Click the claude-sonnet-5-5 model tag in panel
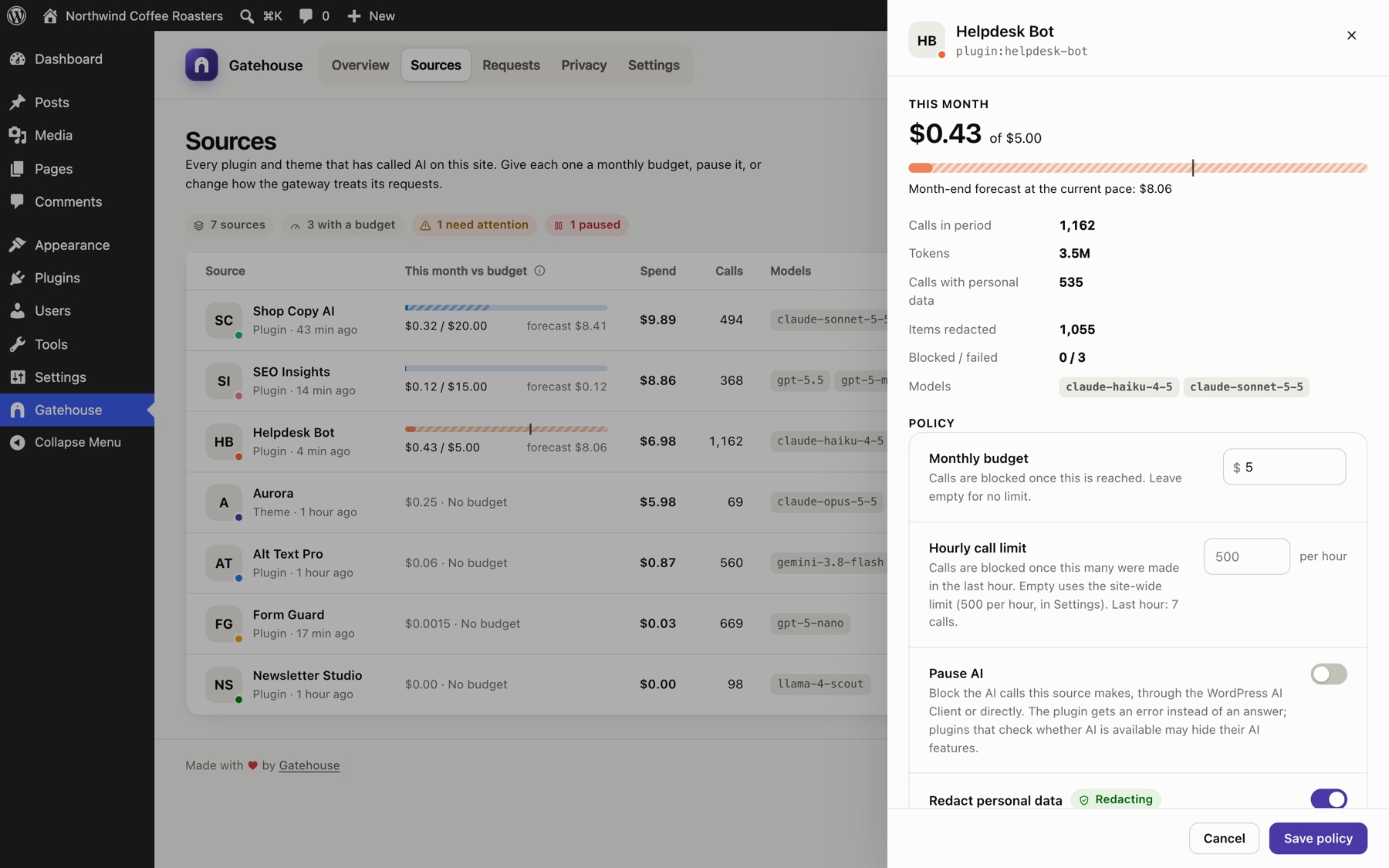Viewport: 1389px width, 868px height. pos(1246,387)
